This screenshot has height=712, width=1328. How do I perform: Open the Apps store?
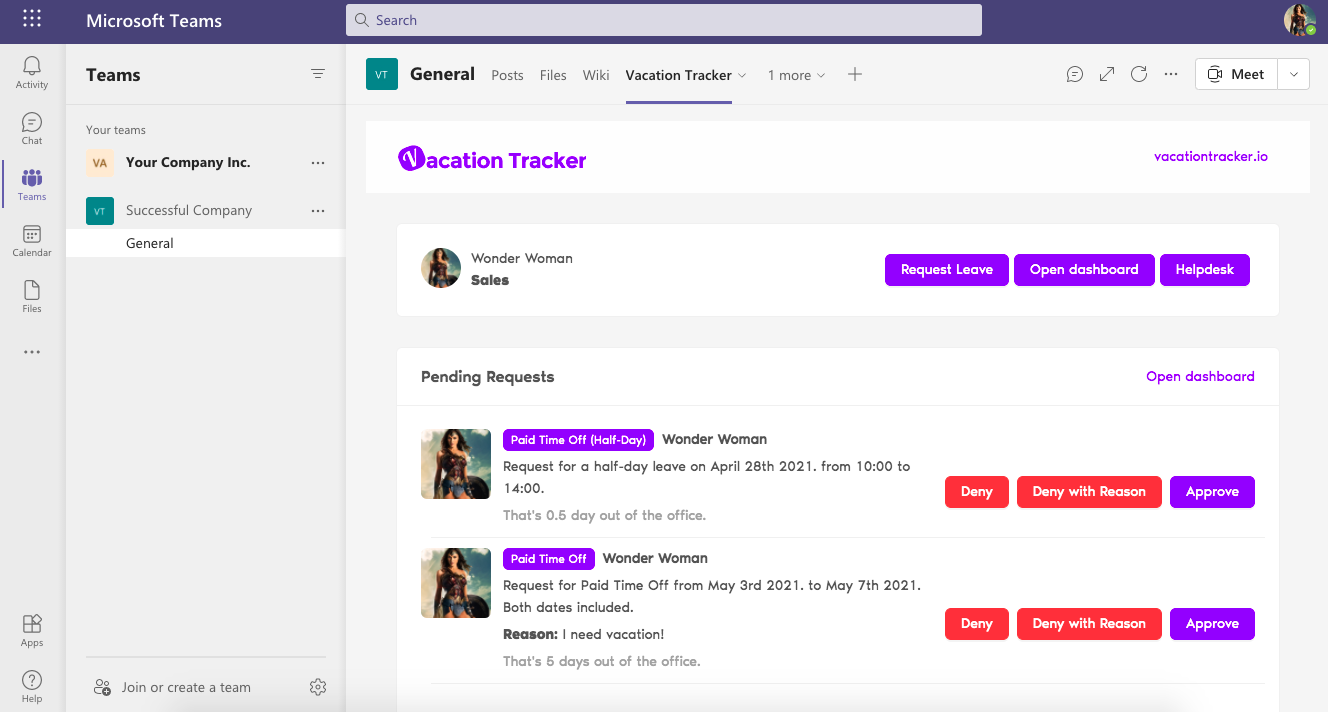point(32,630)
